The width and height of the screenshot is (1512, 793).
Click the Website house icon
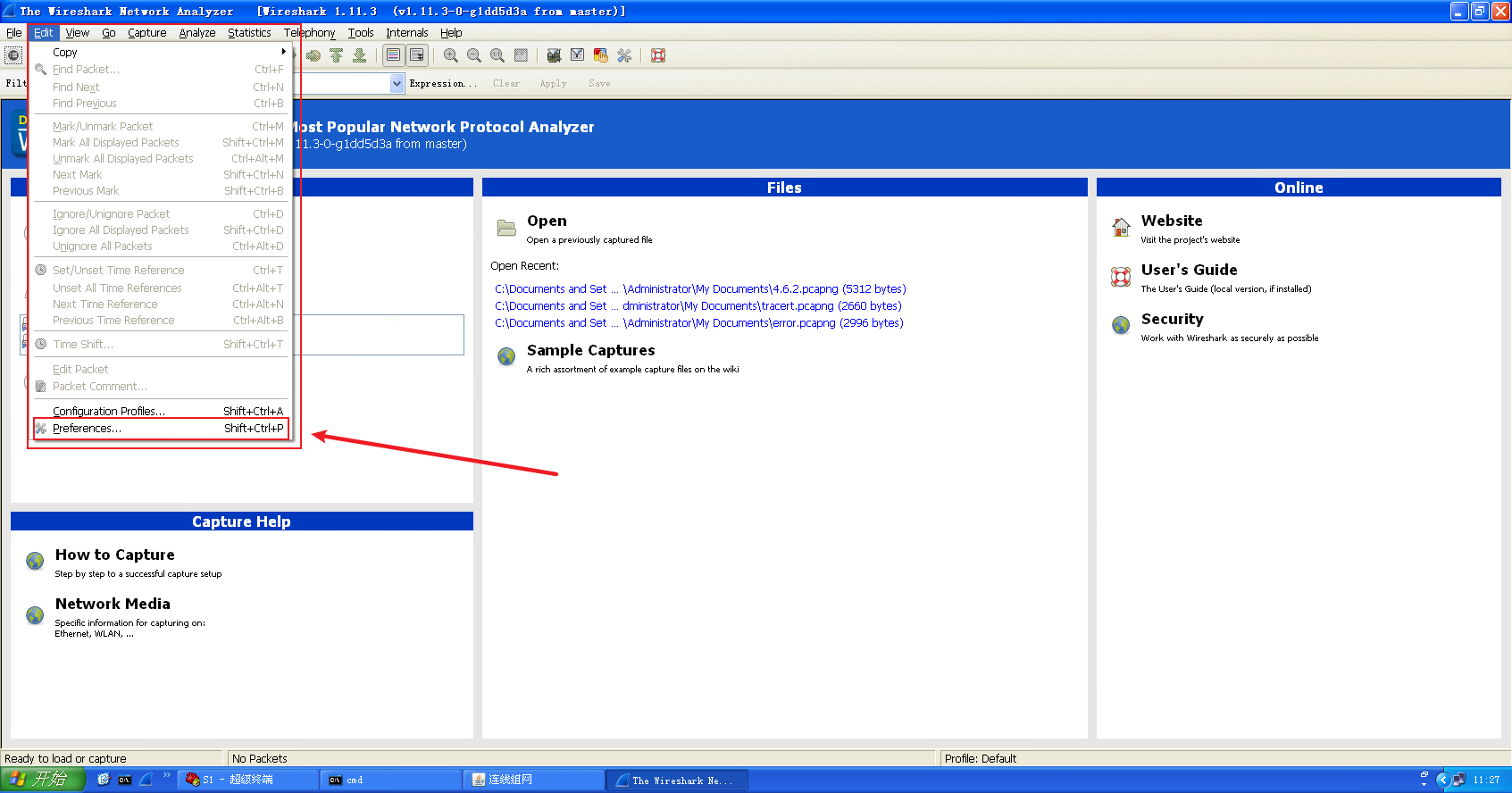tap(1121, 228)
